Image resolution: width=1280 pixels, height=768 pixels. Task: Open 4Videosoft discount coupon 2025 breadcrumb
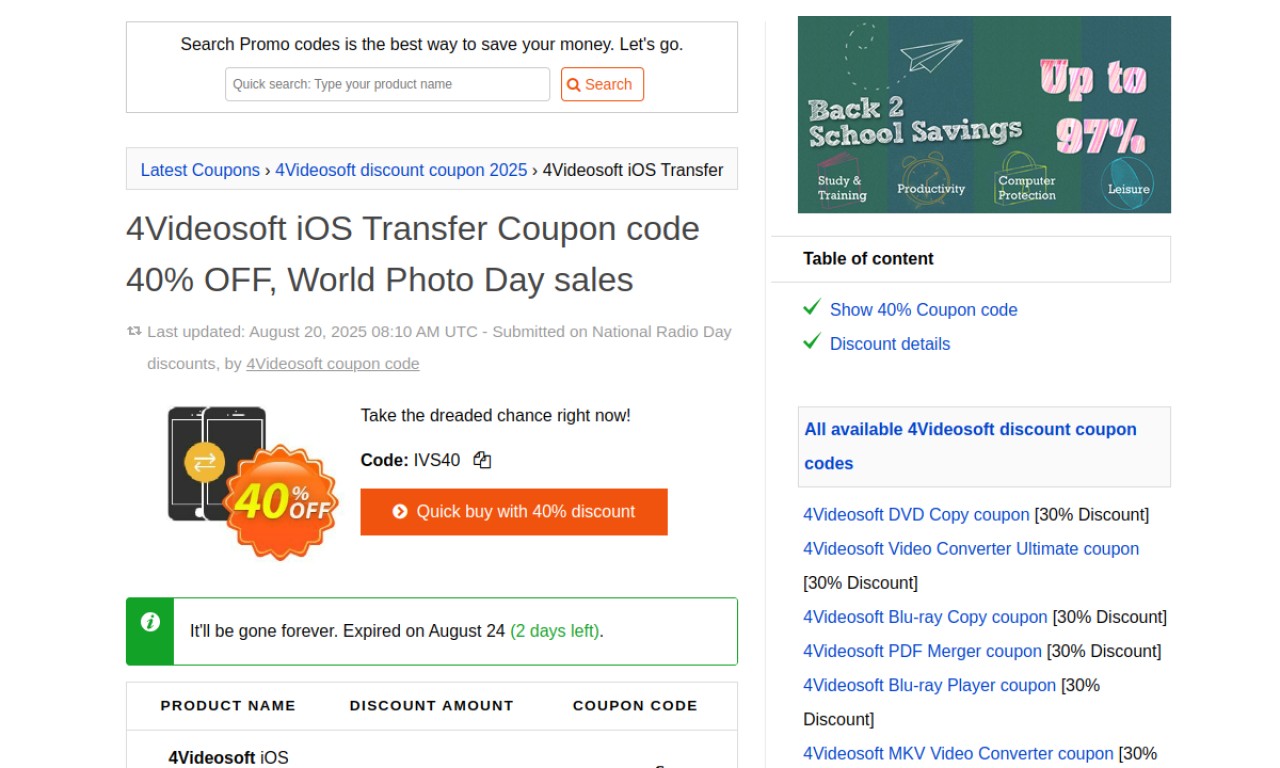[401, 170]
